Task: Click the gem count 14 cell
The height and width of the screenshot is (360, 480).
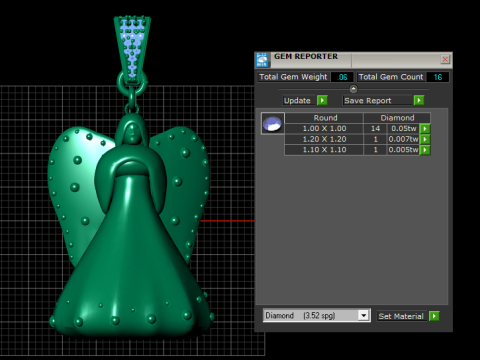Action: [375, 129]
